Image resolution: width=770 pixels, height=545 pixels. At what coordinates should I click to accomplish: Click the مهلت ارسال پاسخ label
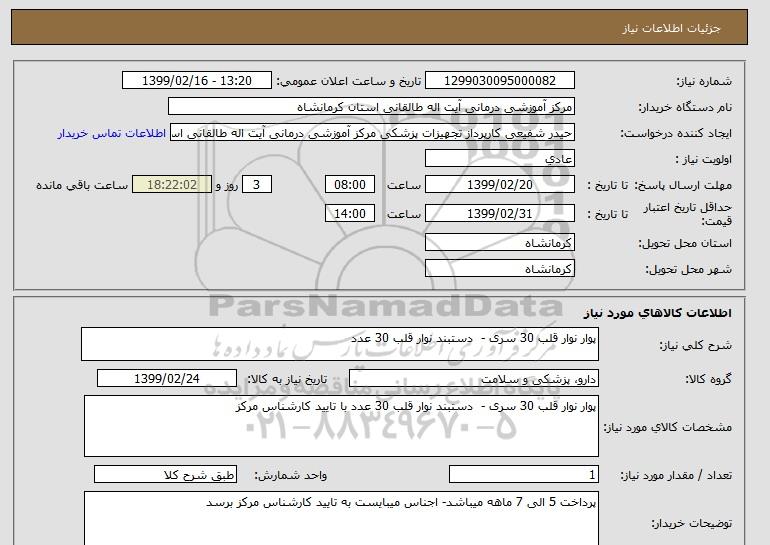(x=684, y=186)
